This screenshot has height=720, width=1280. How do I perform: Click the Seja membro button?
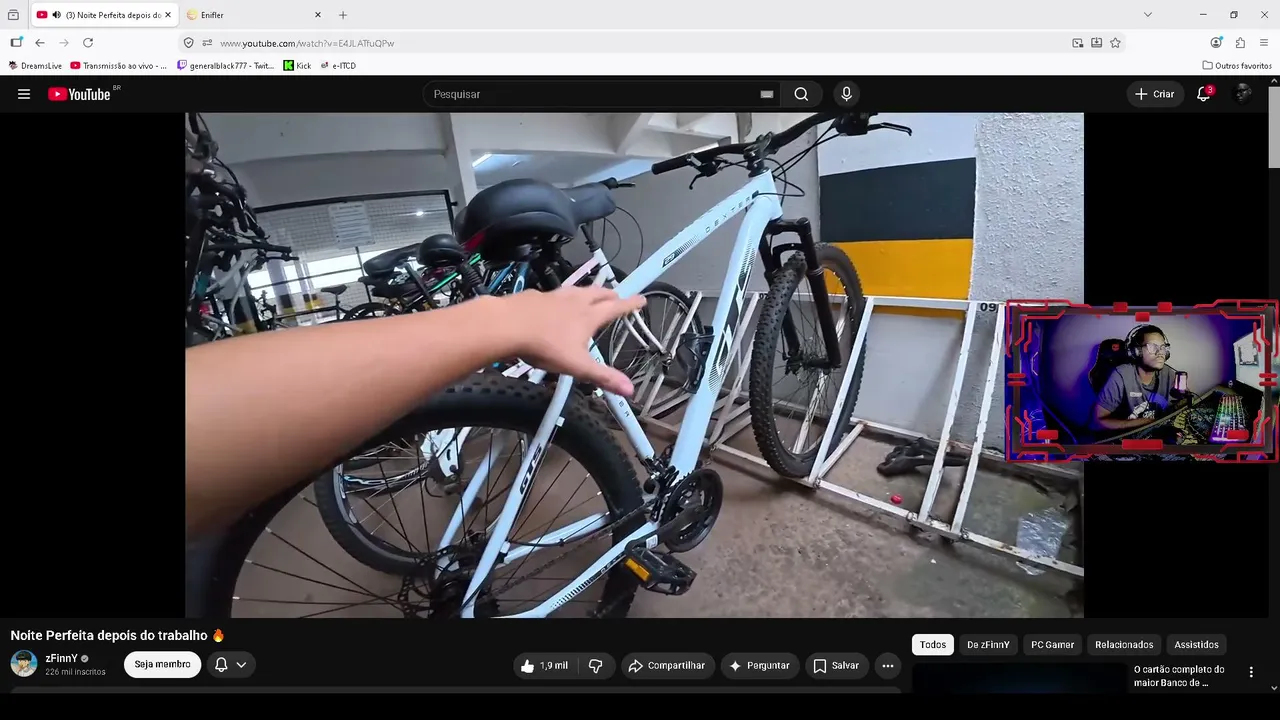point(162,665)
